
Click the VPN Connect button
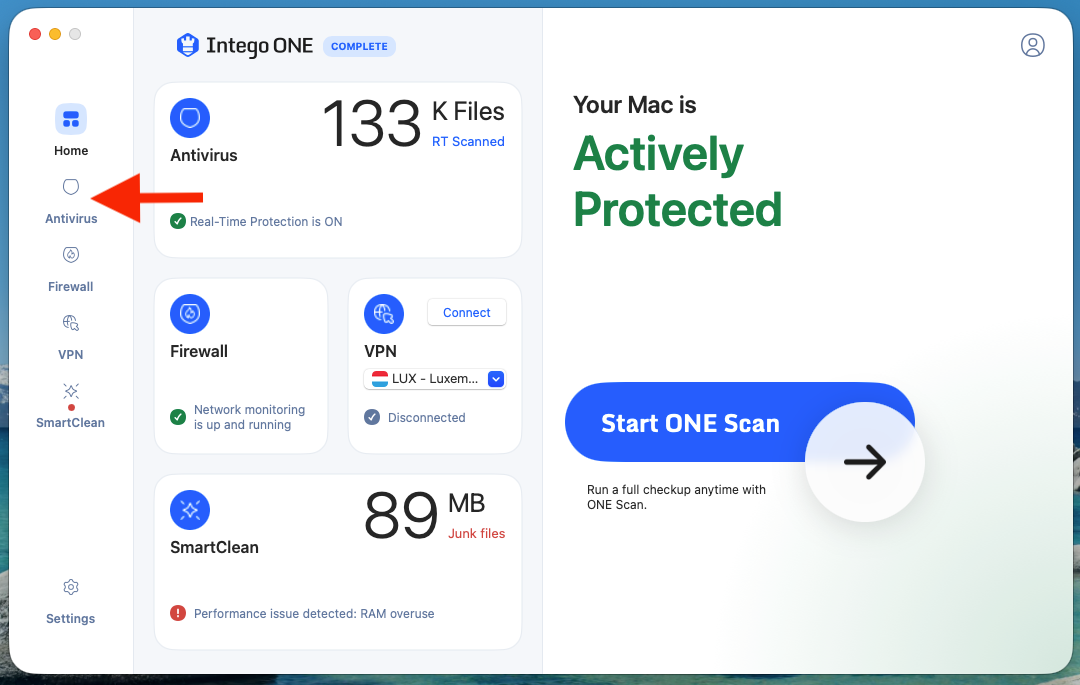[x=467, y=313]
